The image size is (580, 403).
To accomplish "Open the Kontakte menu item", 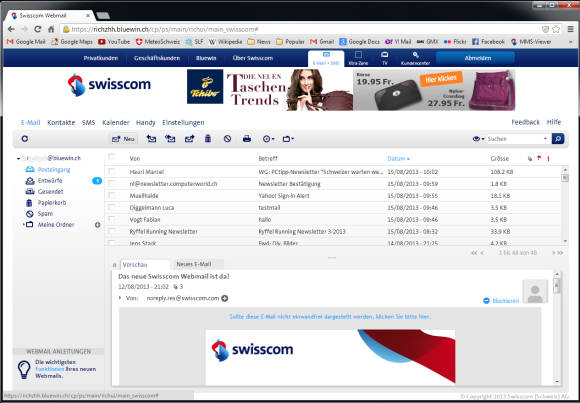I will (x=61, y=122).
